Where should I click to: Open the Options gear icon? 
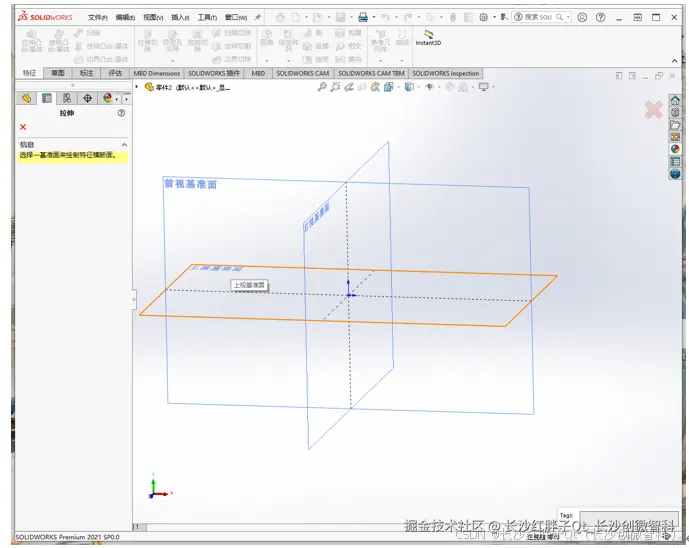click(483, 17)
